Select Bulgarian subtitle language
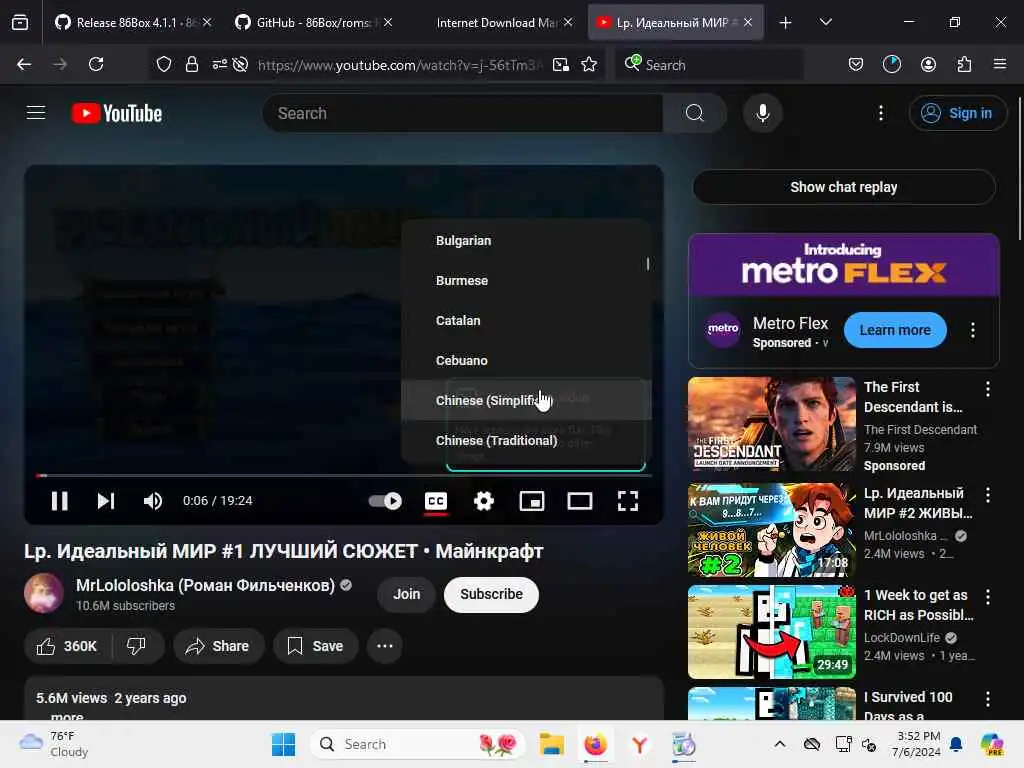This screenshot has height=768, width=1024. [x=526, y=240]
